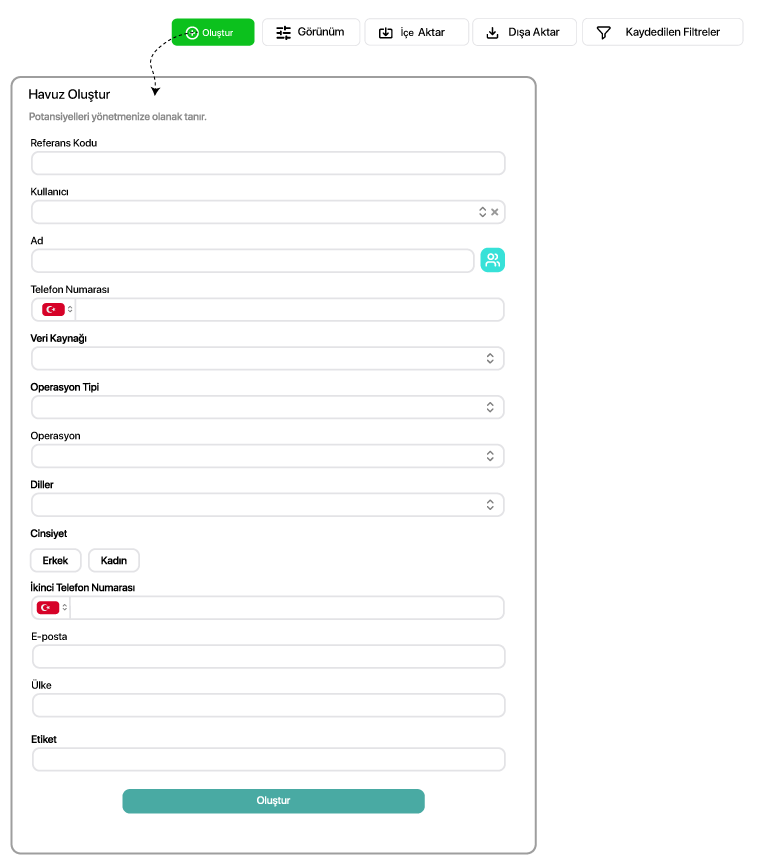The height and width of the screenshot is (859, 768).
Task: Open the flag selector in İkinci Telefon Numarası
Action: tap(51, 608)
